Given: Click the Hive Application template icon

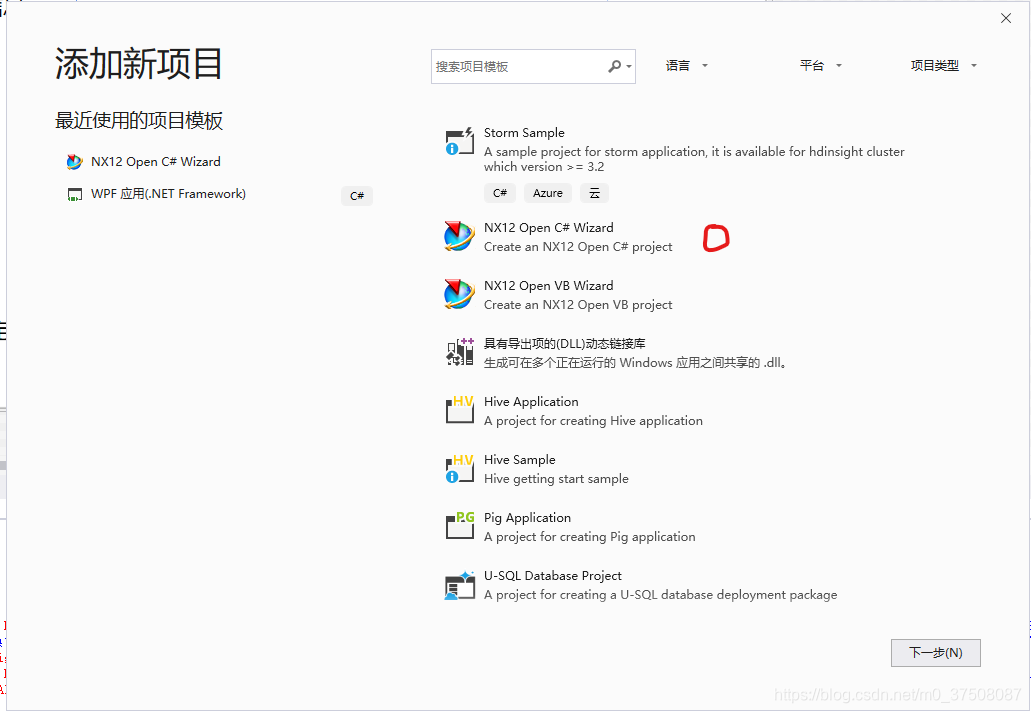Looking at the screenshot, I should tap(460, 410).
